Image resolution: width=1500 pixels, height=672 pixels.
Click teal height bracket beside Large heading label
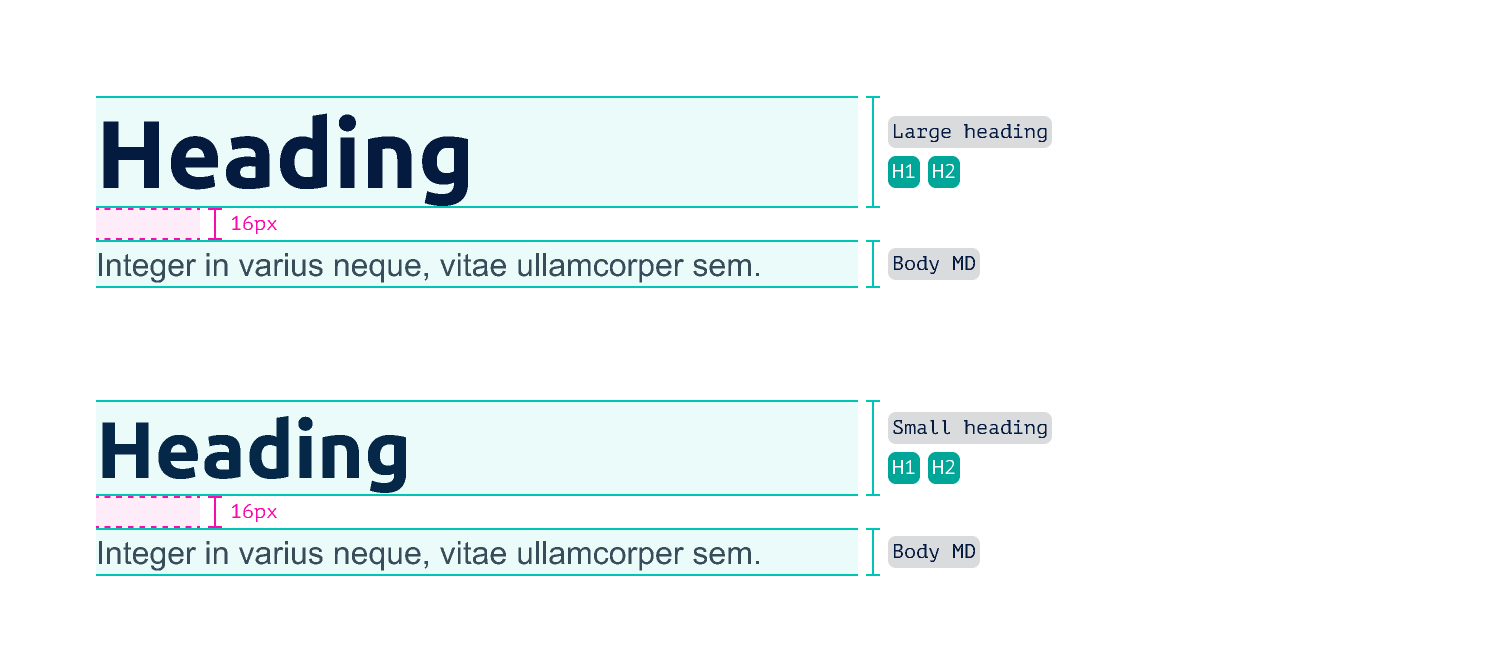coord(873,152)
